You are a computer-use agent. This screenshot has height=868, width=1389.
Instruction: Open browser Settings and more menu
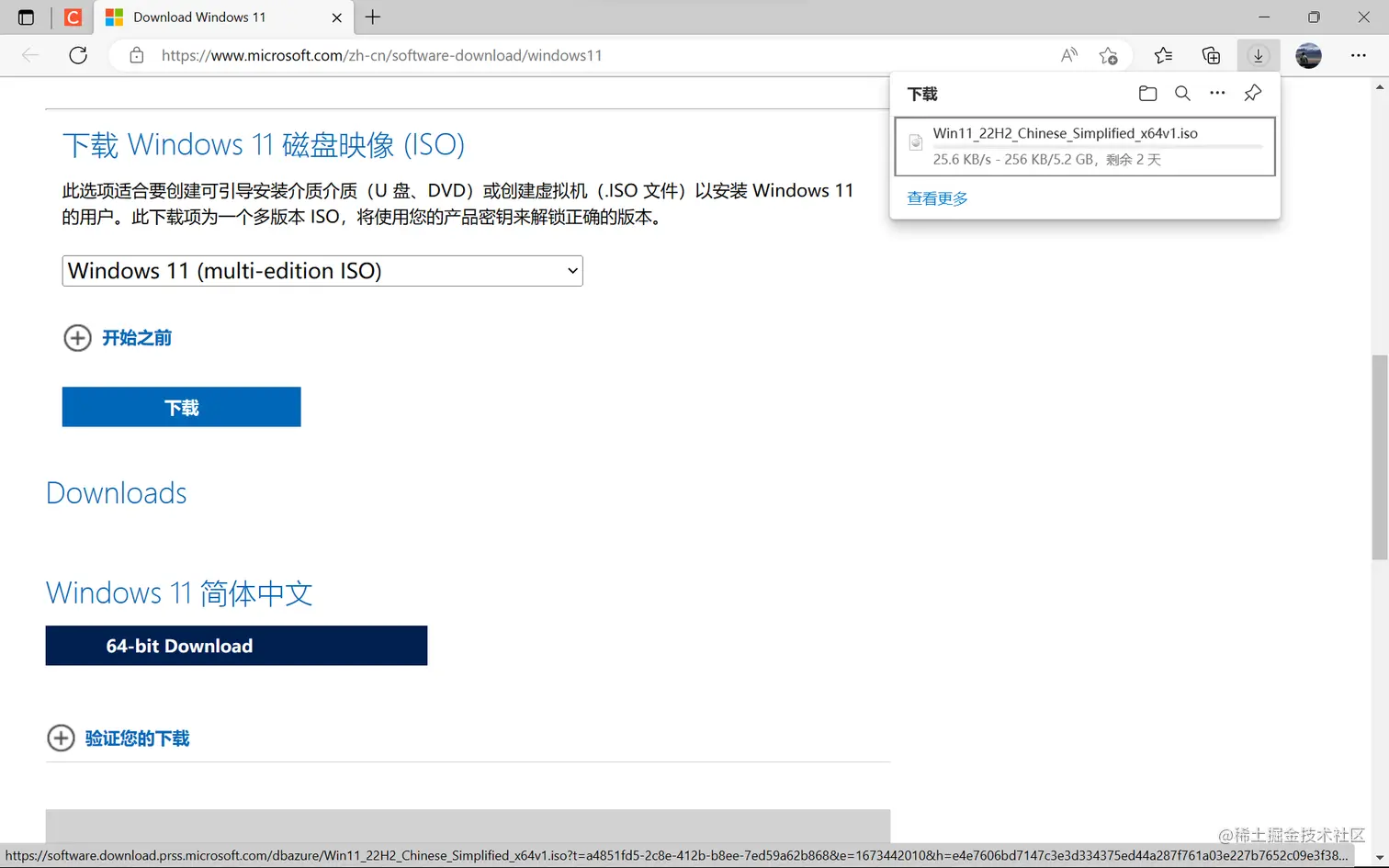(x=1359, y=55)
